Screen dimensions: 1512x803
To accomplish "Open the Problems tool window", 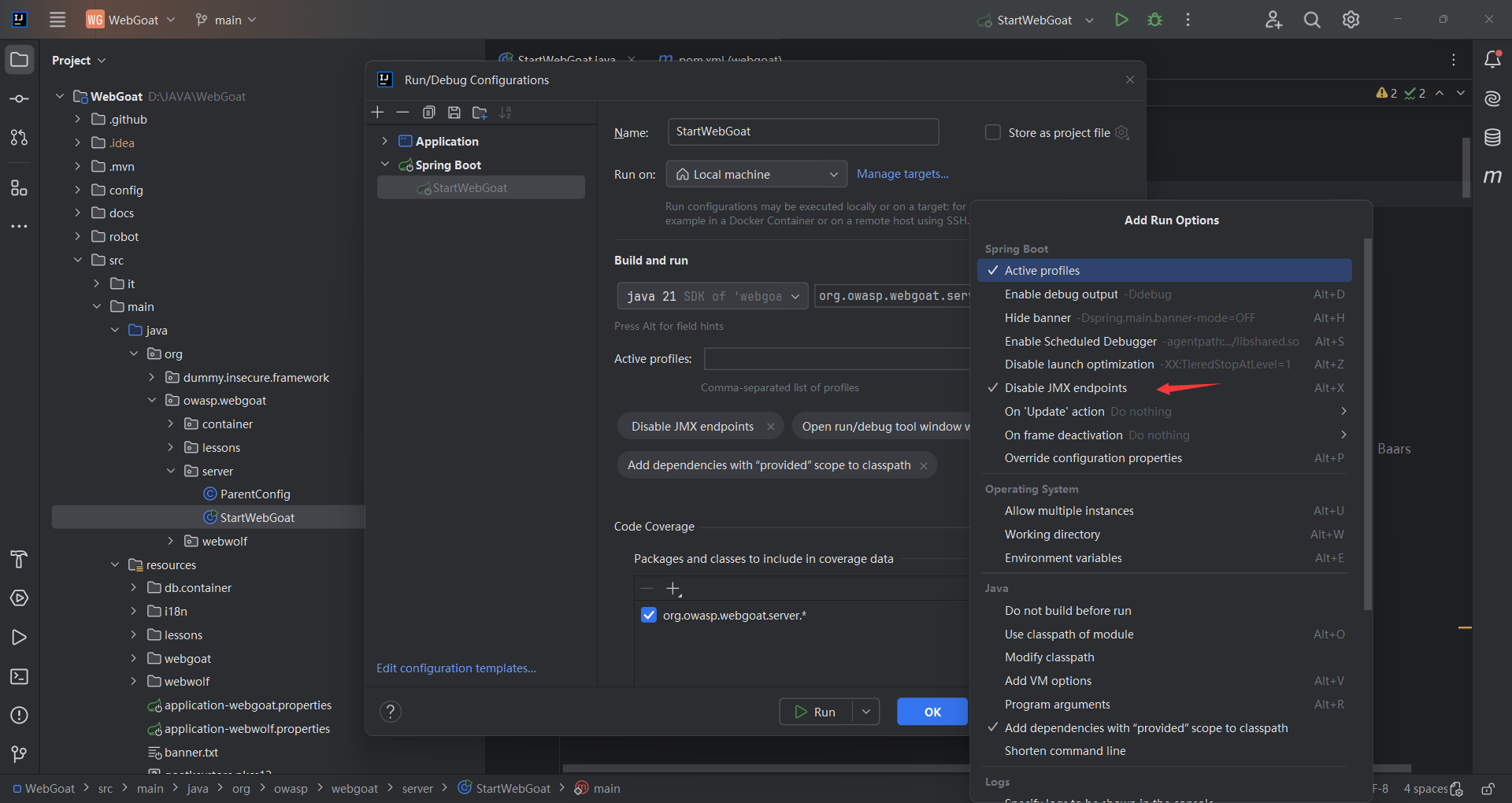I will coord(20,716).
